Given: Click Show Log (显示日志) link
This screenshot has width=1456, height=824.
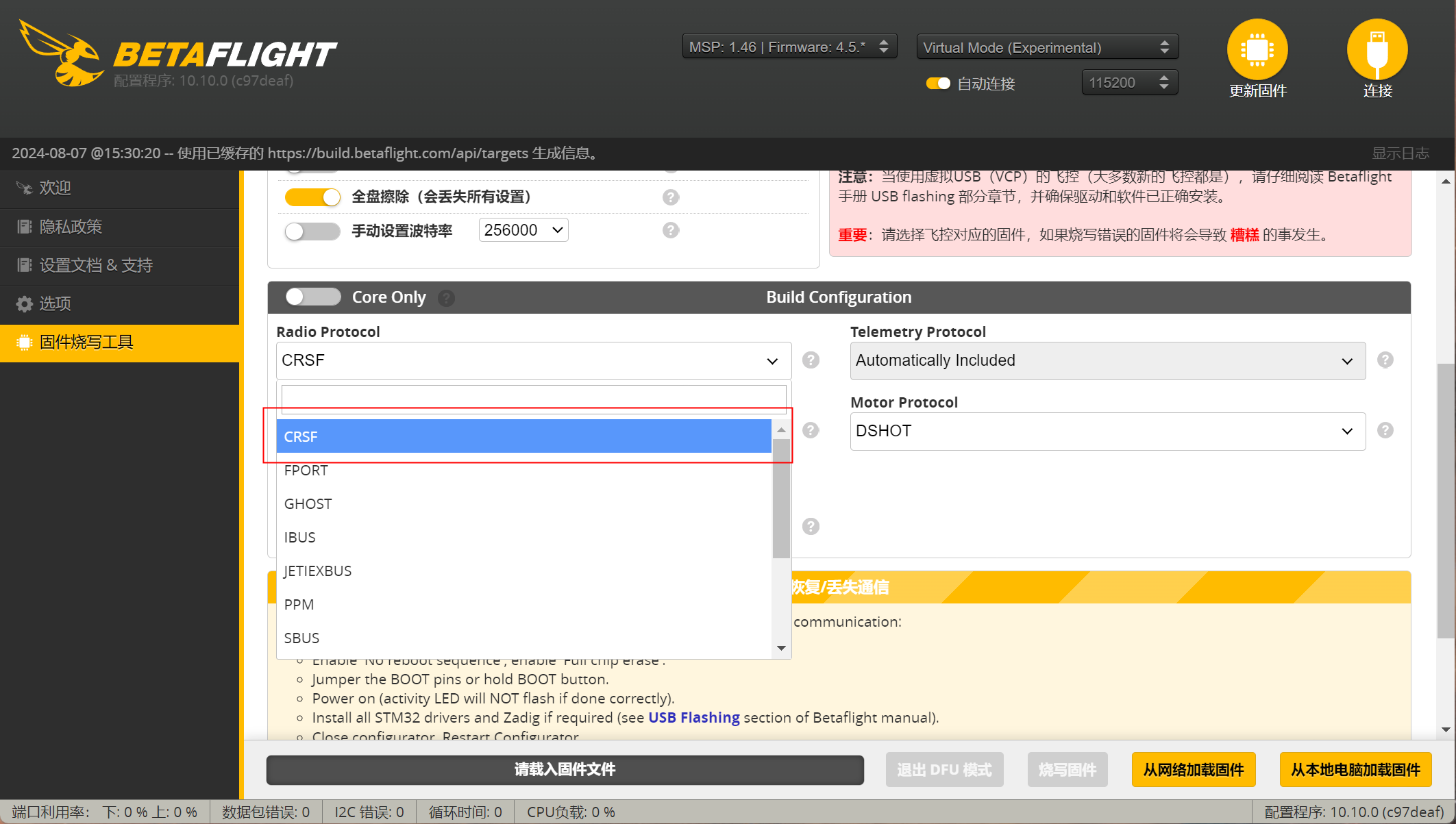Looking at the screenshot, I should coord(1400,153).
